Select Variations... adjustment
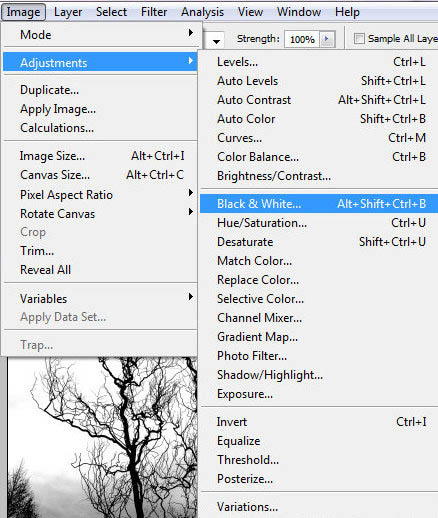The image size is (438, 518). 319,507
